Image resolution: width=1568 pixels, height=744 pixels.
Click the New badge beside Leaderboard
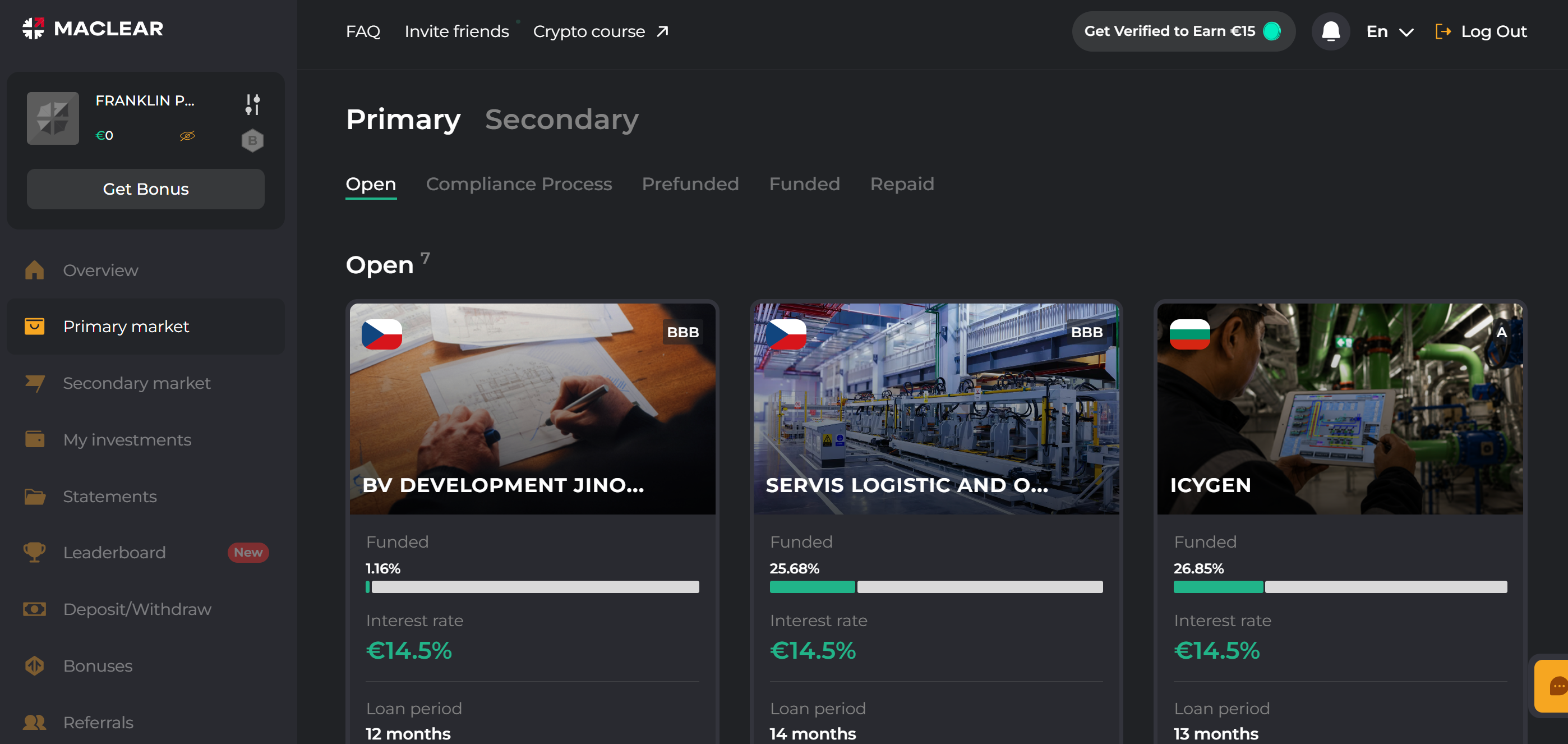coord(248,552)
